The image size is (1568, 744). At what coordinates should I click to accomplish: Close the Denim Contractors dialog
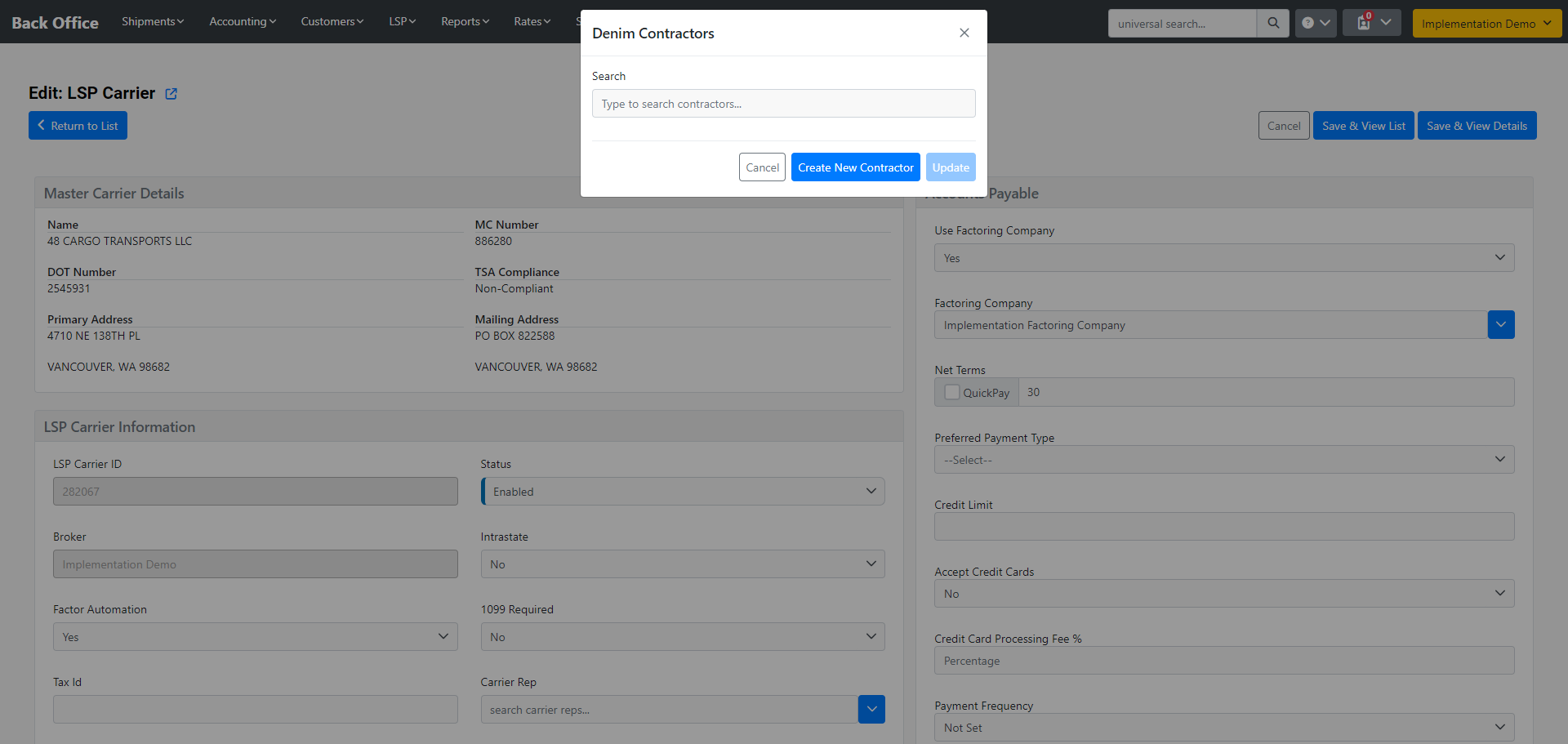point(964,33)
